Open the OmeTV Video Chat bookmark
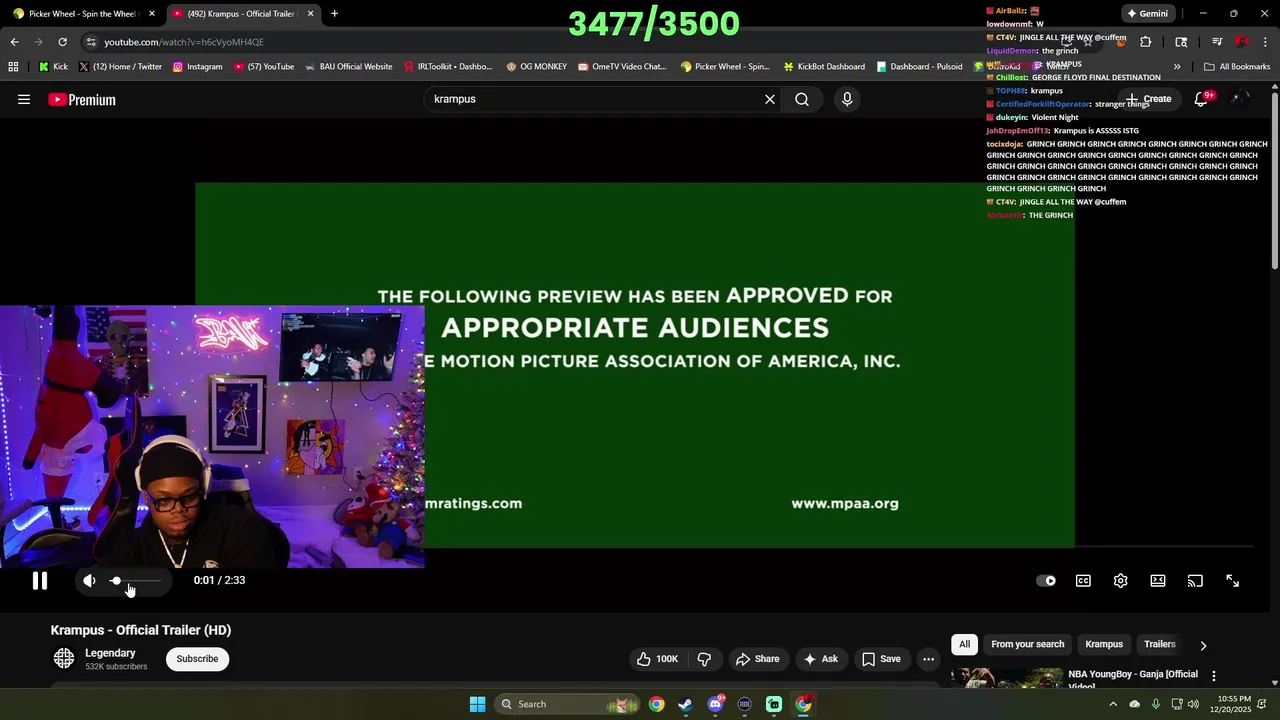The image size is (1280, 720). click(621, 67)
